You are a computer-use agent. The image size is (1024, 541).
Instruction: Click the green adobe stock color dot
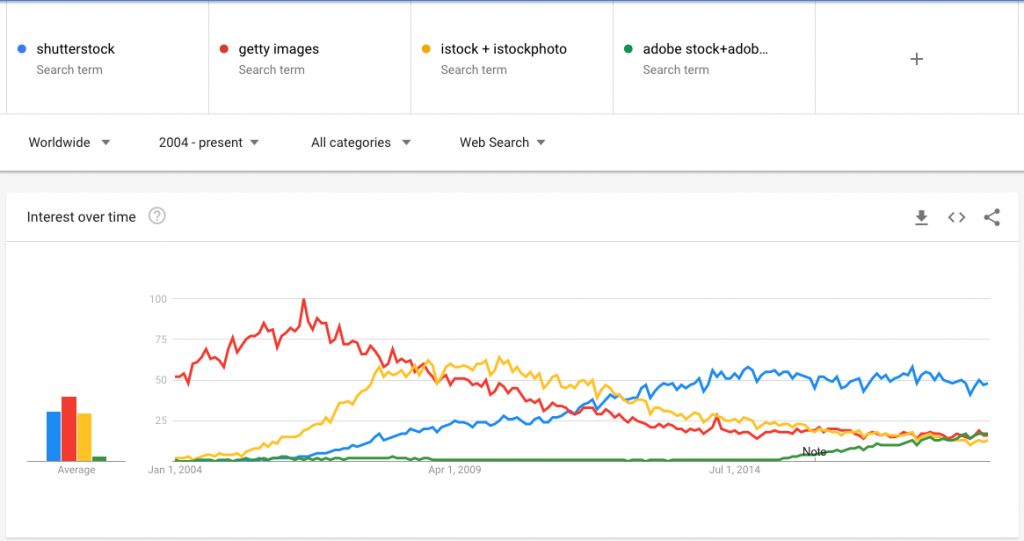628,49
